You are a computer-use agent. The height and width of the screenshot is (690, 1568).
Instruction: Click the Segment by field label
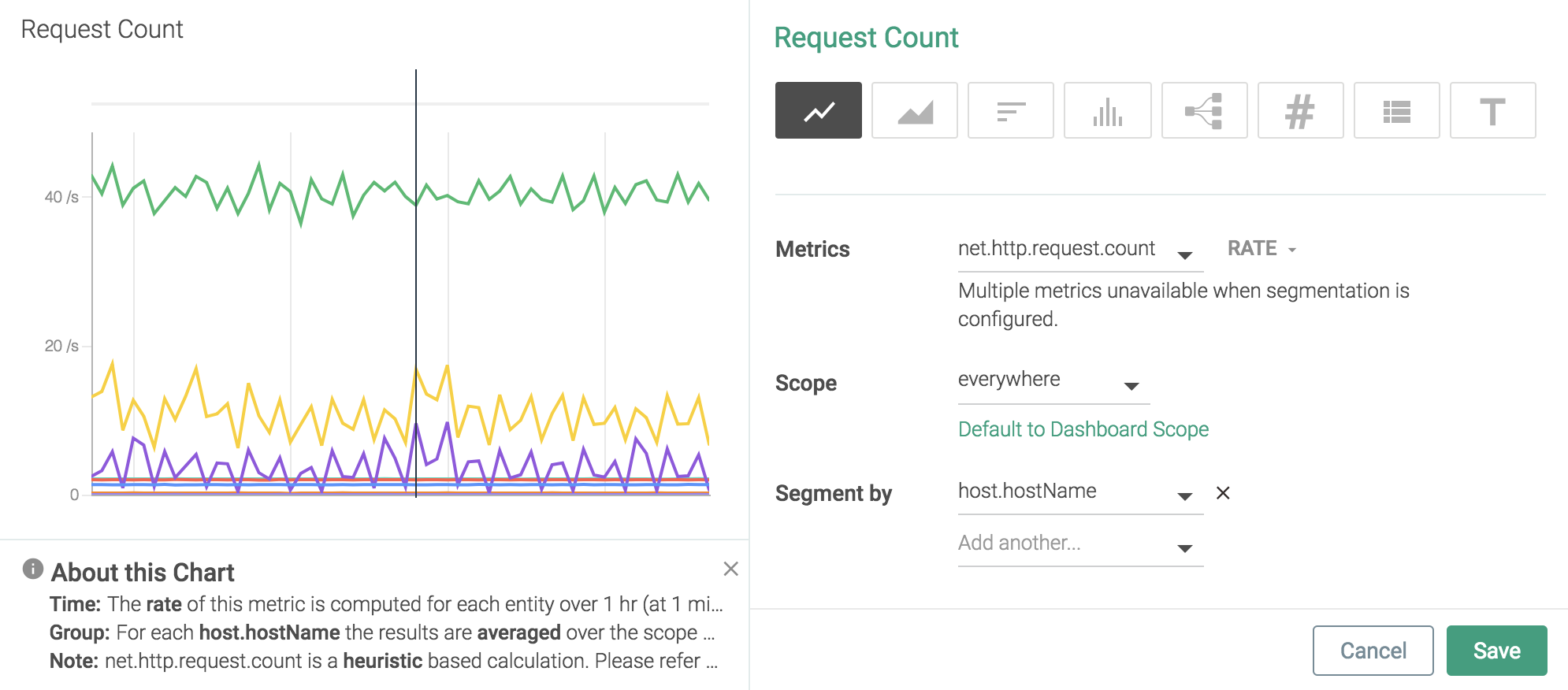pyautogui.click(x=834, y=494)
